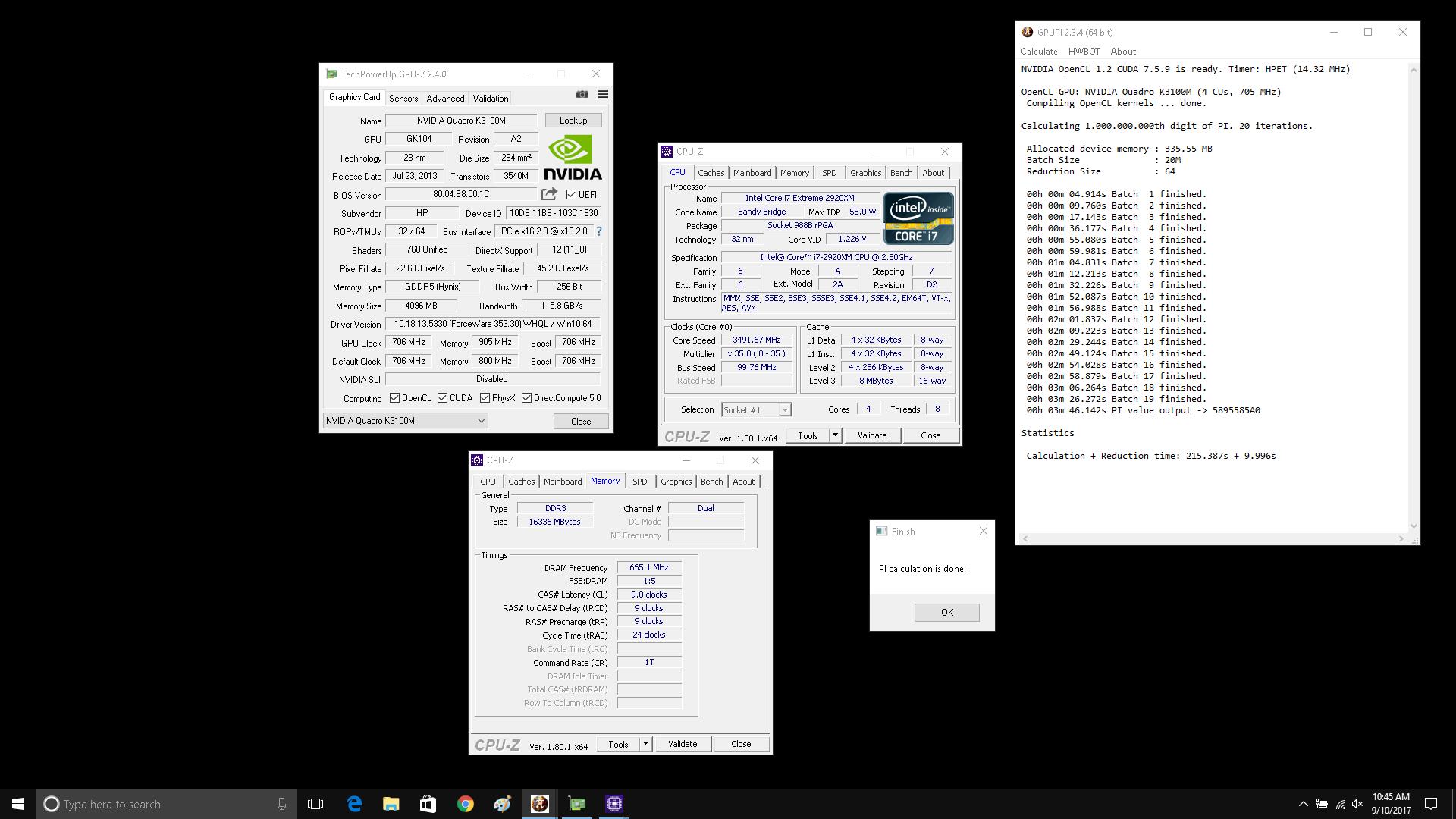The height and width of the screenshot is (819, 1456).
Task: Open the GPUPI Calculate menu
Action: (x=1039, y=52)
